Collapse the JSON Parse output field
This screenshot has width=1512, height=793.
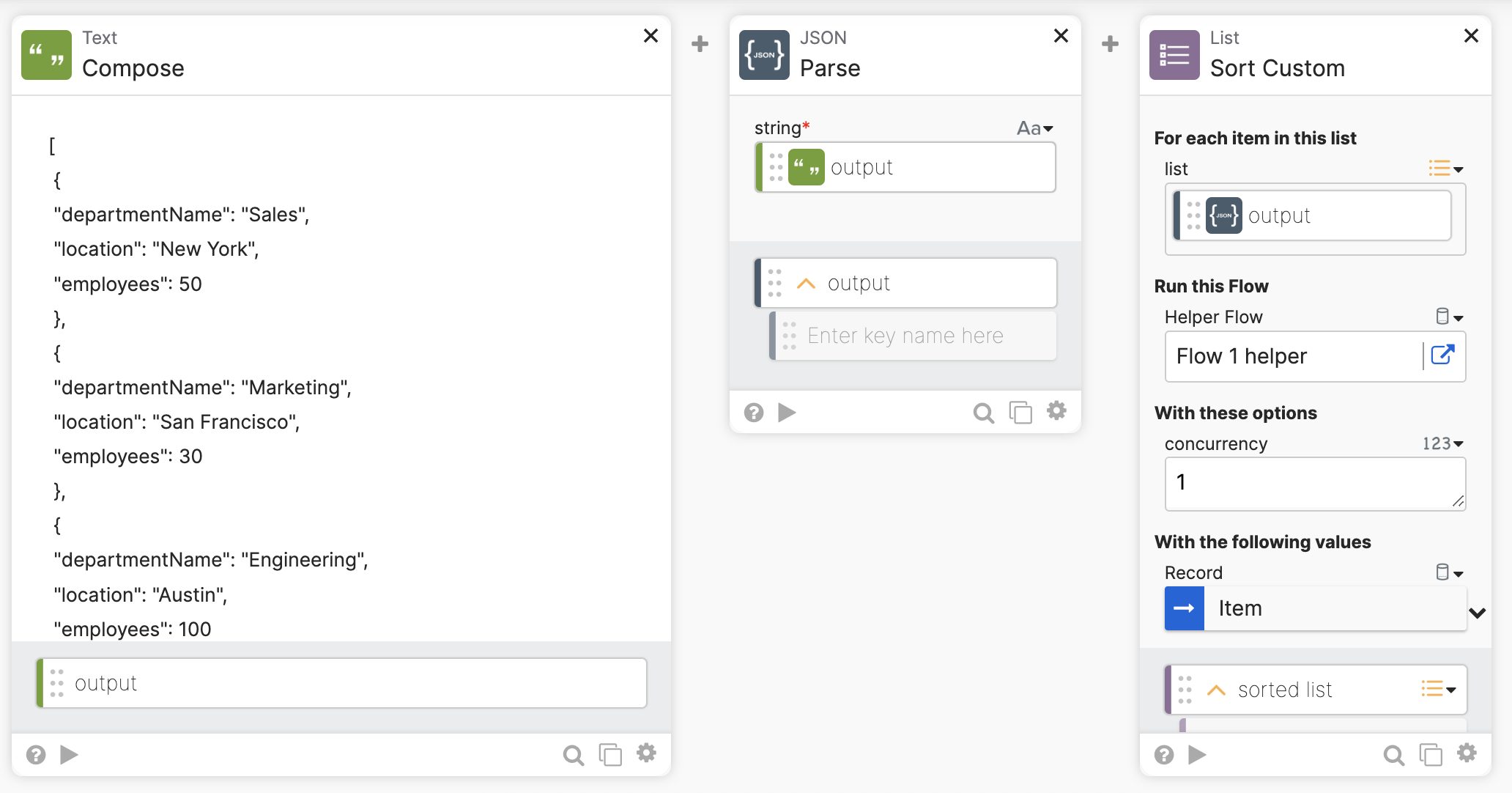tap(806, 284)
